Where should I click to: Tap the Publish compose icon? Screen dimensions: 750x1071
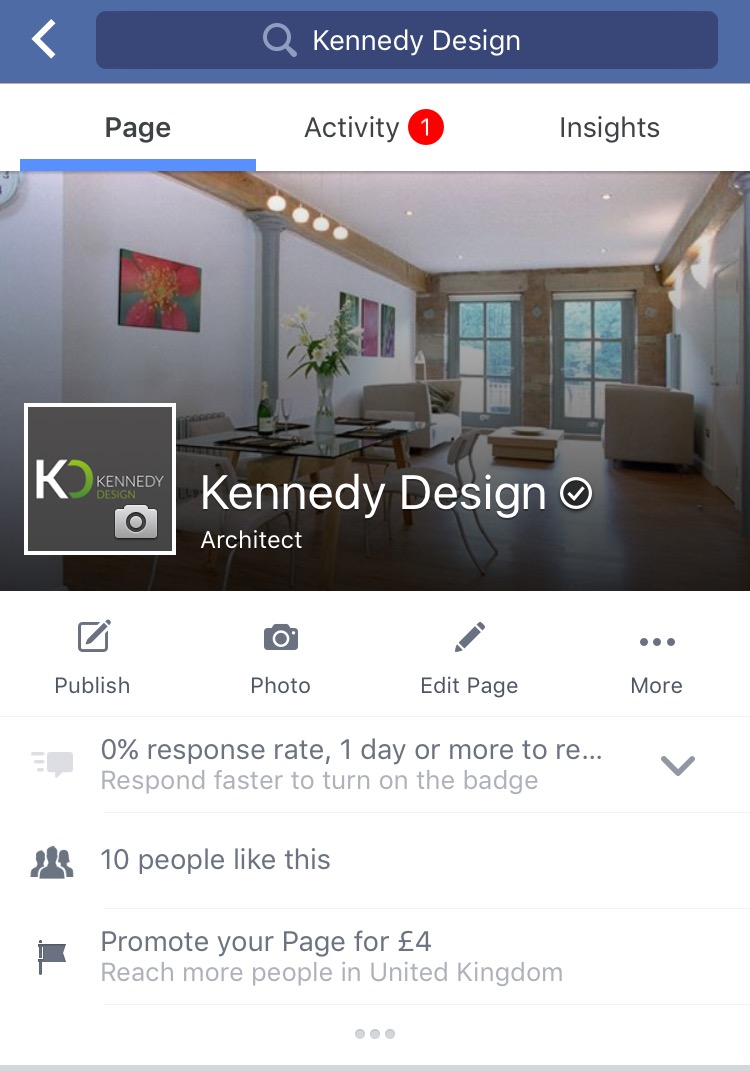94,637
